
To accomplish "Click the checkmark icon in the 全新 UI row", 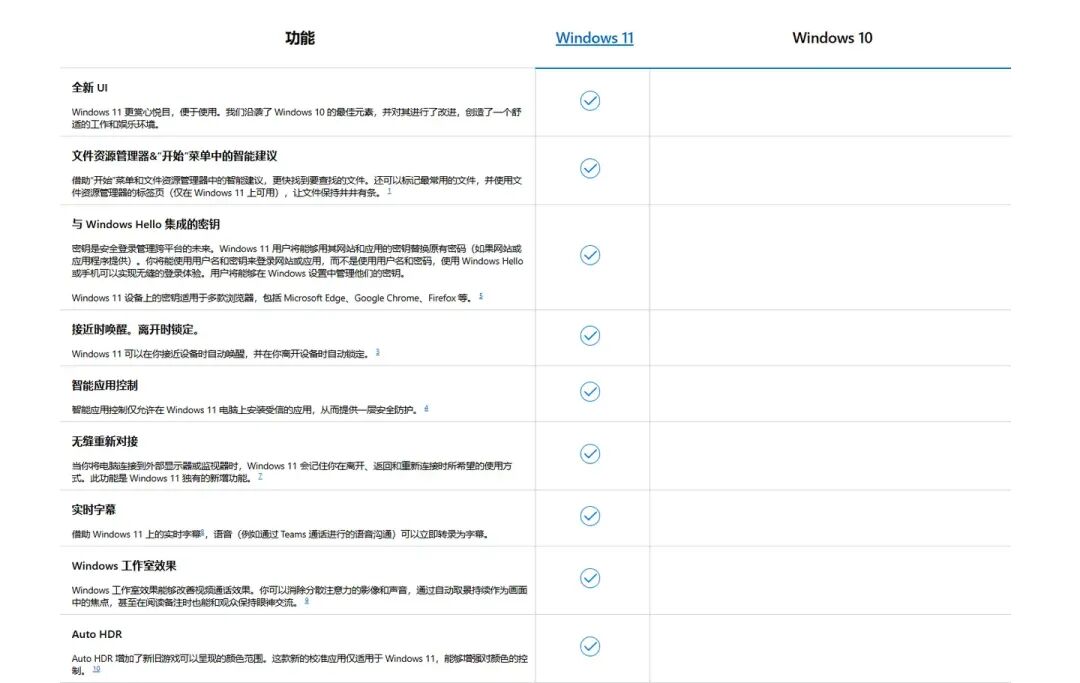I will [x=590, y=101].
